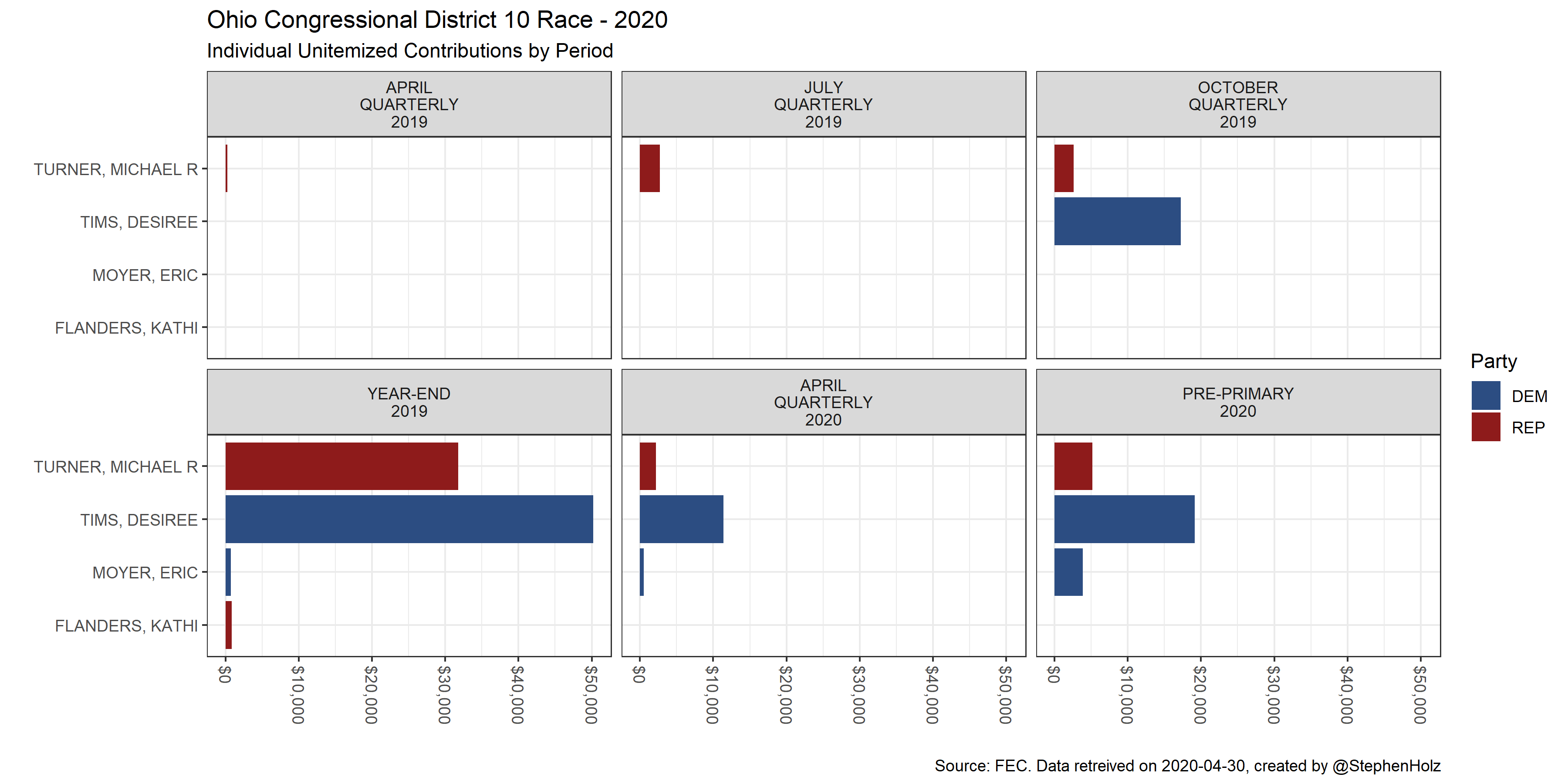Screen dimensions: 1568x784
Task: Click the Tims bar in Year-End 2019
Action: (x=409, y=519)
